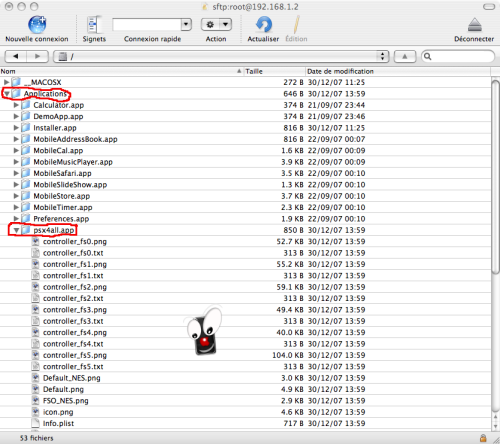The width and height of the screenshot is (500, 444).
Task: Select the MobileStore.app folder icon
Action: 26,196
